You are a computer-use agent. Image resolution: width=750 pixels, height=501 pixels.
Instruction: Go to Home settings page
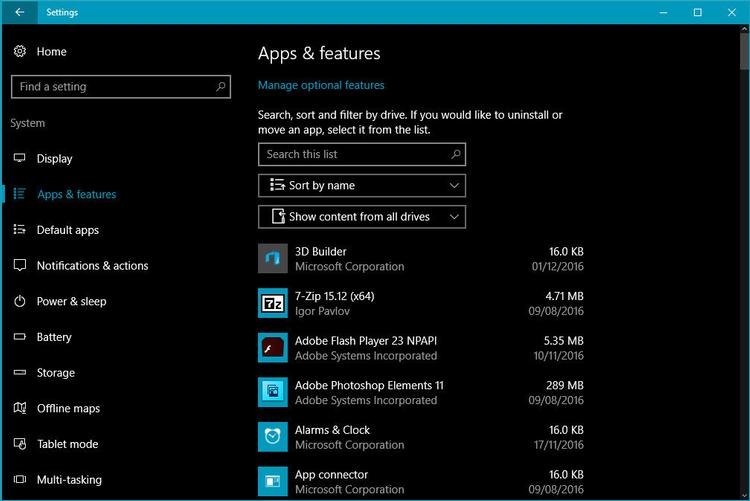tap(52, 52)
